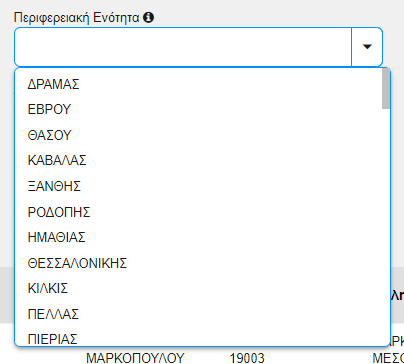Image resolution: width=404 pixels, height=364 pixels.
Task: Choose ΞΑΝΘΗΣ from the options
Action: click(202, 186)
